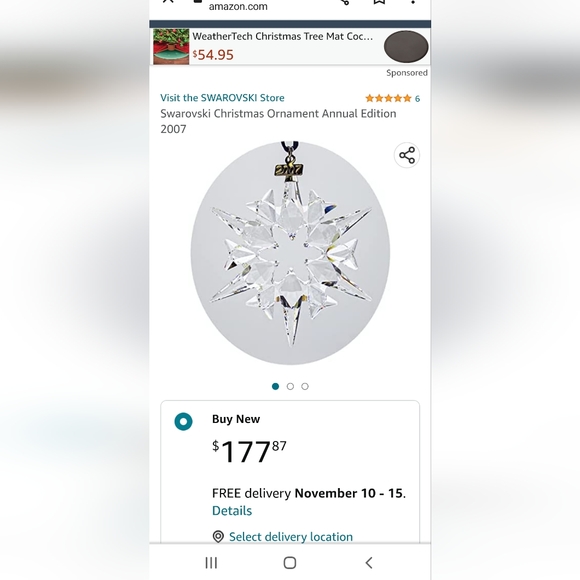Share this product with the circular share icon
This screenshot has width=580, height=580.
click(x=407, y=155)
